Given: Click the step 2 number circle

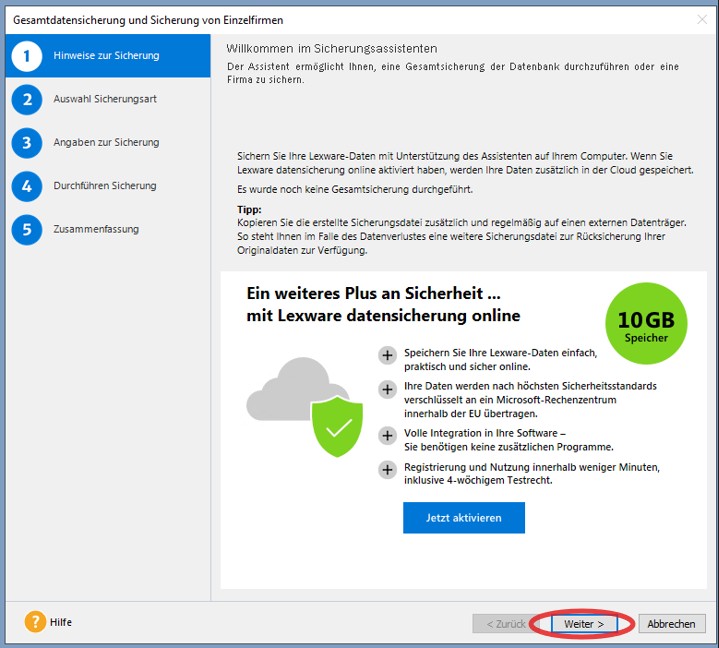Looking at the screenshot, I should click(27, 100).
